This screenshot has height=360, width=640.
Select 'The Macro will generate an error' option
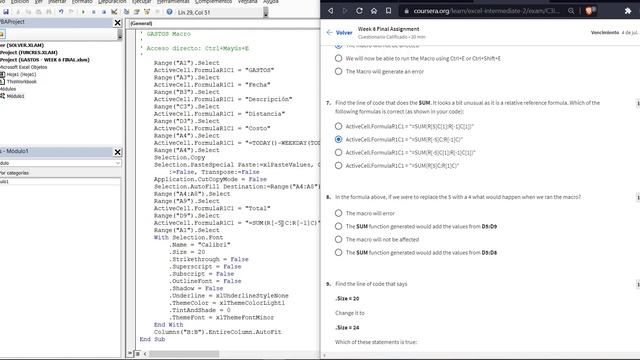(x=338, y=71)
